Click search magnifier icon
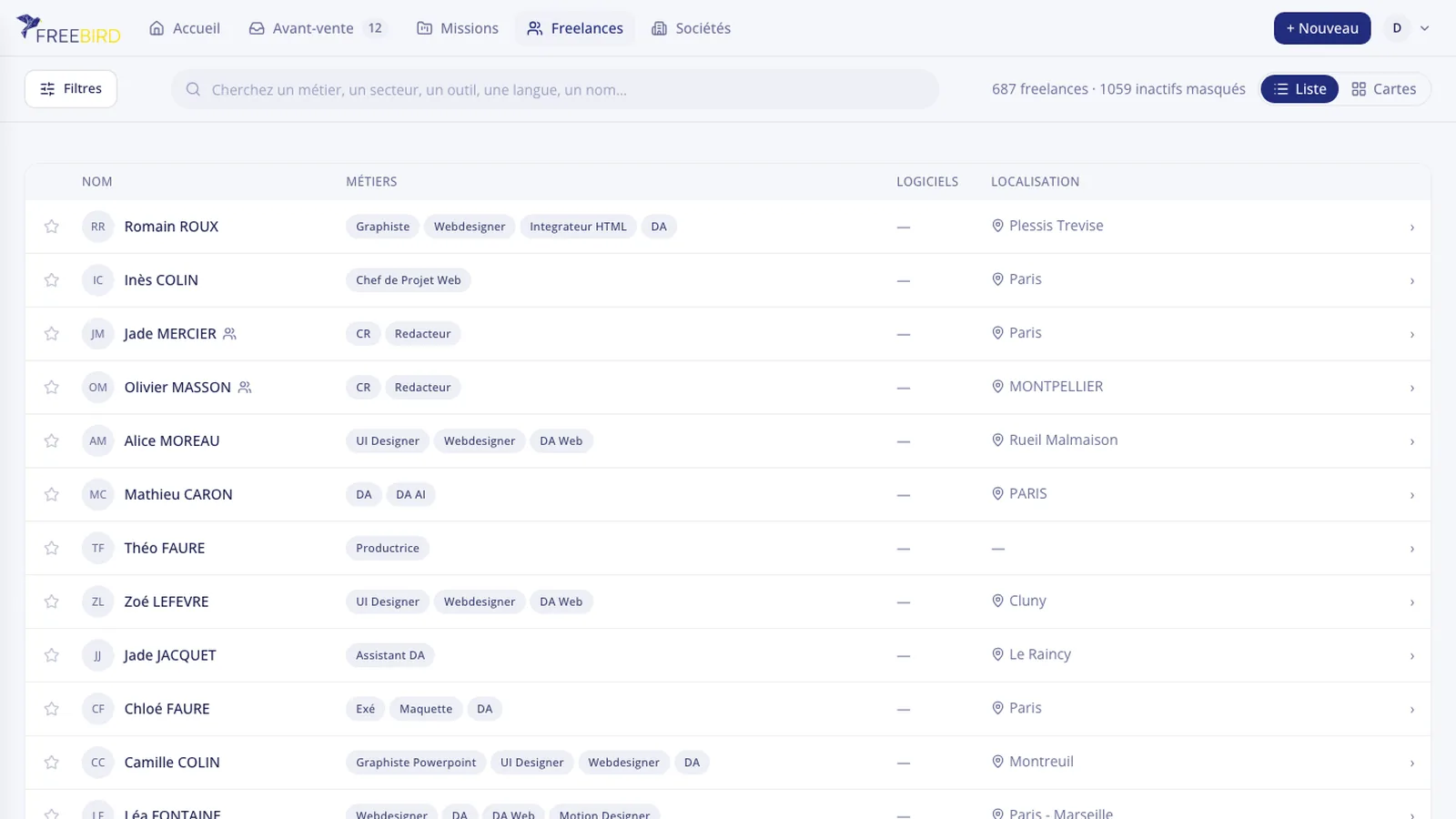Image resolution: width=1456 pixels, height=819 pixels. click(193, 89)
